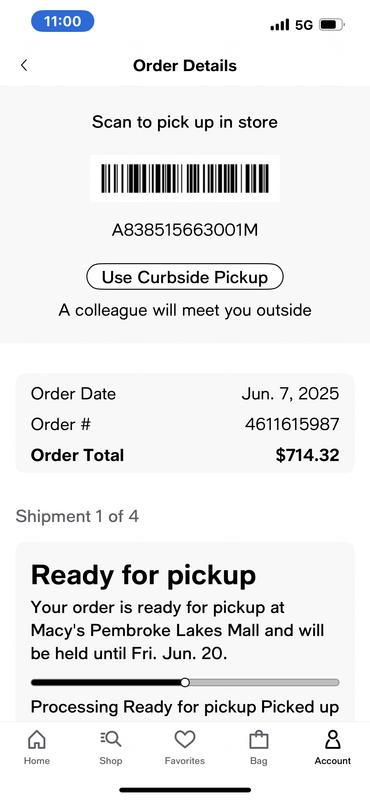Open the Home tab icon
The height and width of the screenshot is (800, 370).
pyautogui.click(x=37, y=739)
